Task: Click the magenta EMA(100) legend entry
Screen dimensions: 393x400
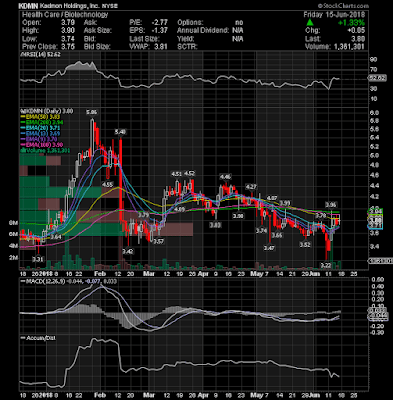Action: tap(41, 145)
